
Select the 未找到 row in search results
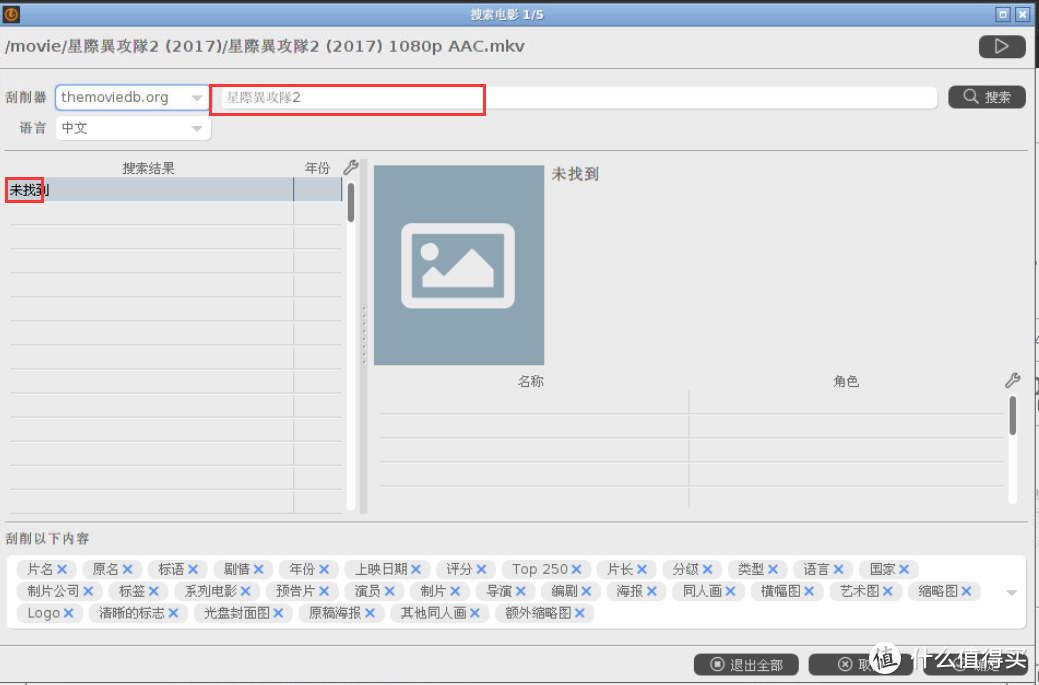150,190
